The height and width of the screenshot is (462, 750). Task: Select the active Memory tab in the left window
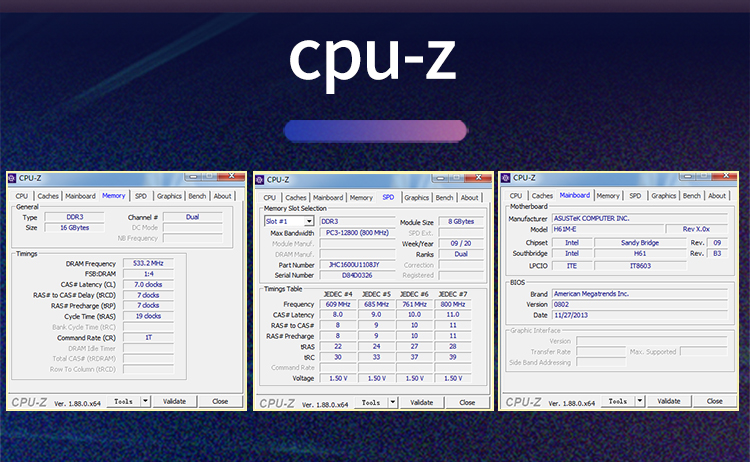point(113,196)
